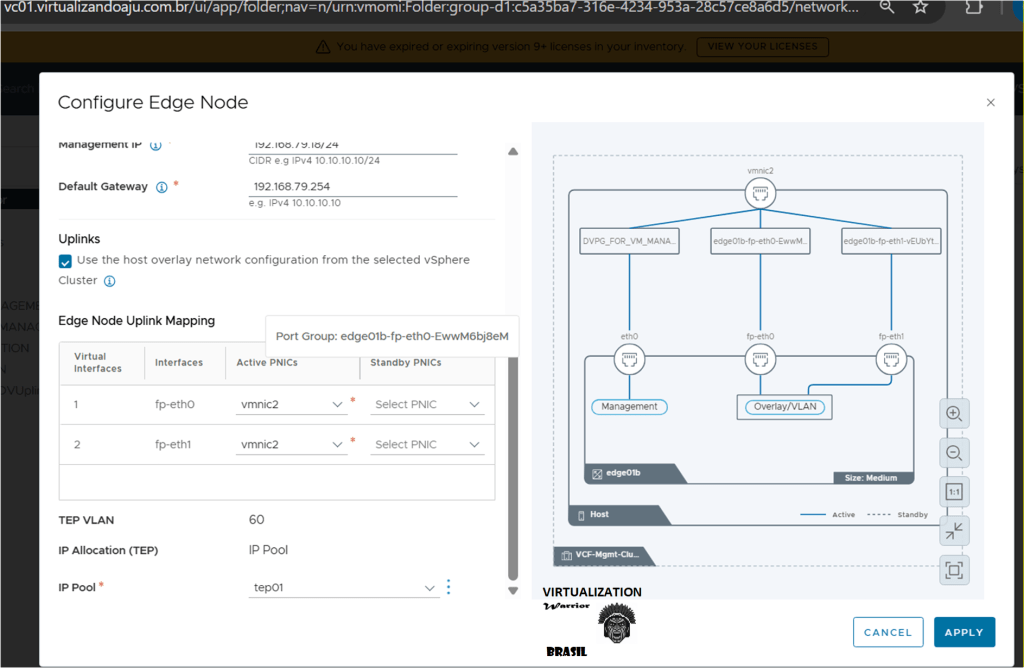This screenshot has width=1024, height=668.
Task: Open Active PNICs dropdown for fp-eth1
Action: (x=291, y=444)
